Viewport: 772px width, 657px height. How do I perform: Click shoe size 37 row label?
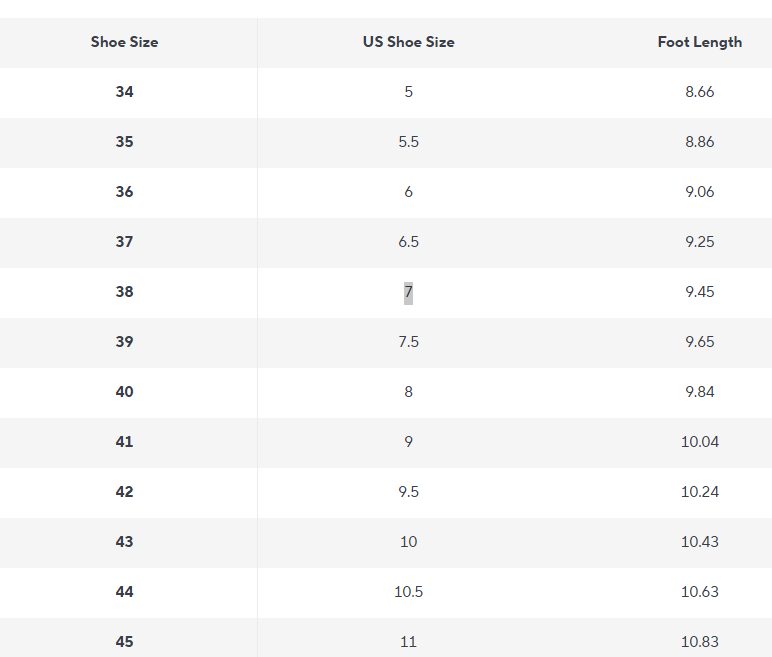pyautogui.click(x=124, y=242)
